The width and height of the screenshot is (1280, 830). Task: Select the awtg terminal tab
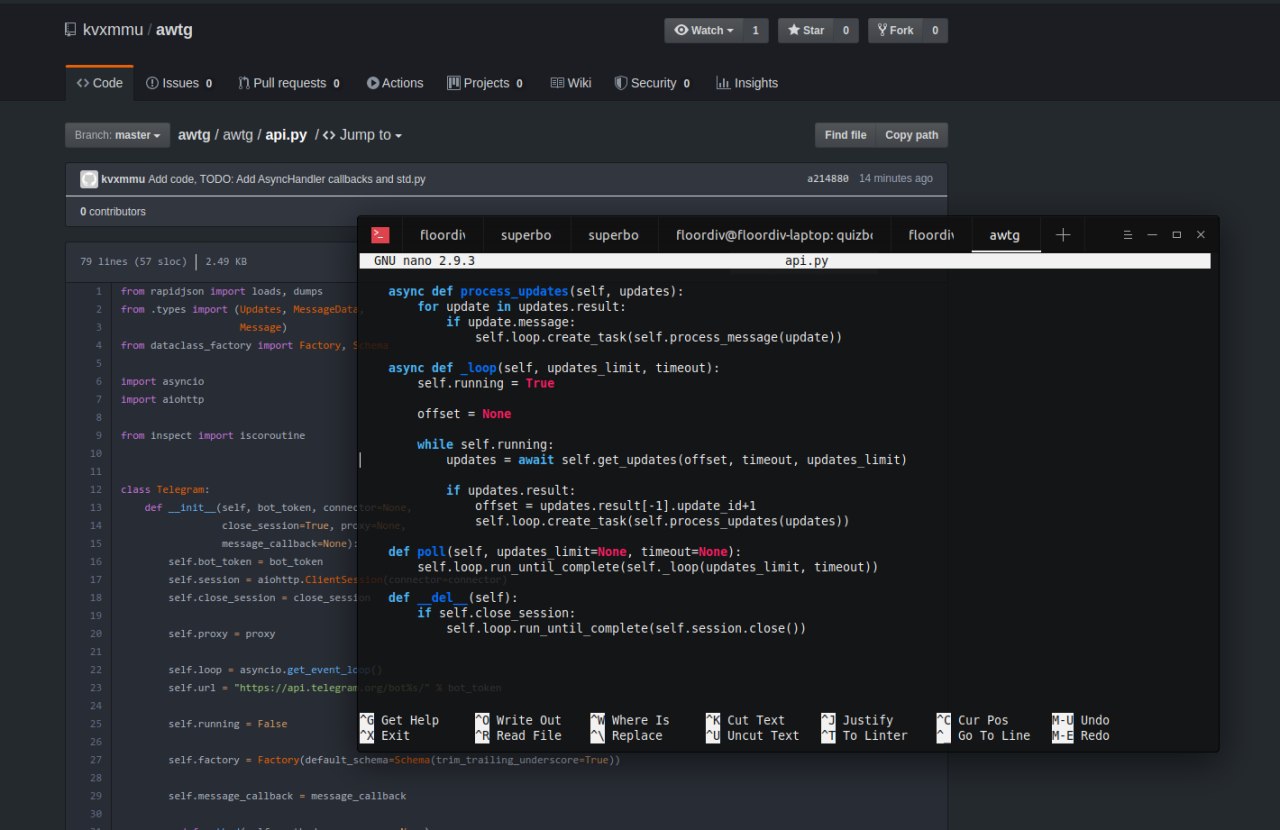(1005, 235)
